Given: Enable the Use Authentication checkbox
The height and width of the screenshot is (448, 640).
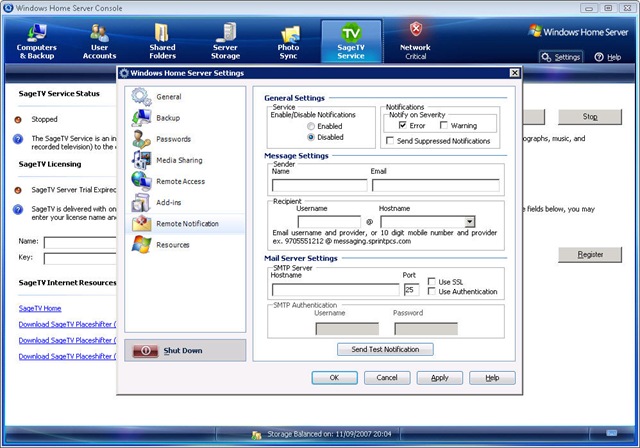Looking at the screenshot, I should point(431,291).
